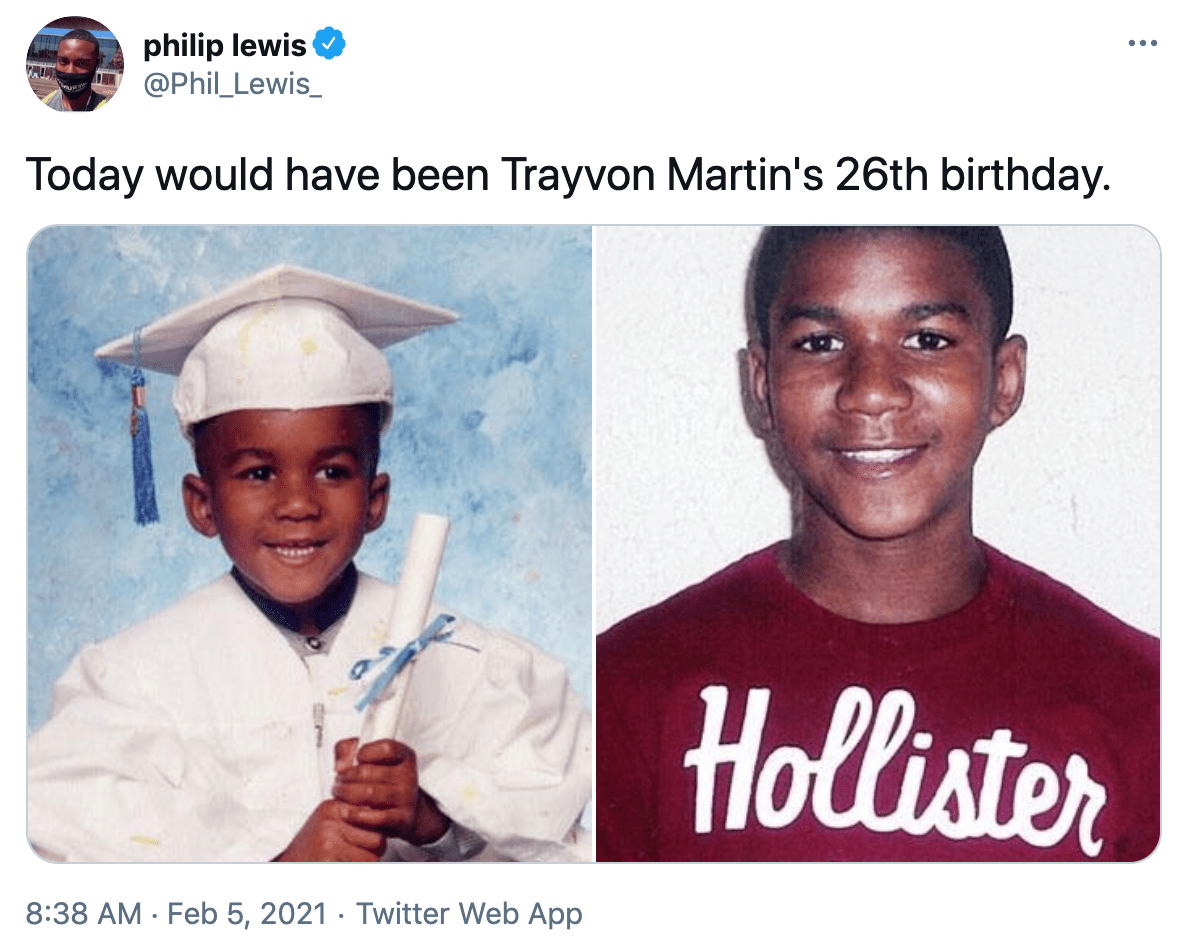
Task: Open the three-dot more options menu
Action: (1142, 43)
